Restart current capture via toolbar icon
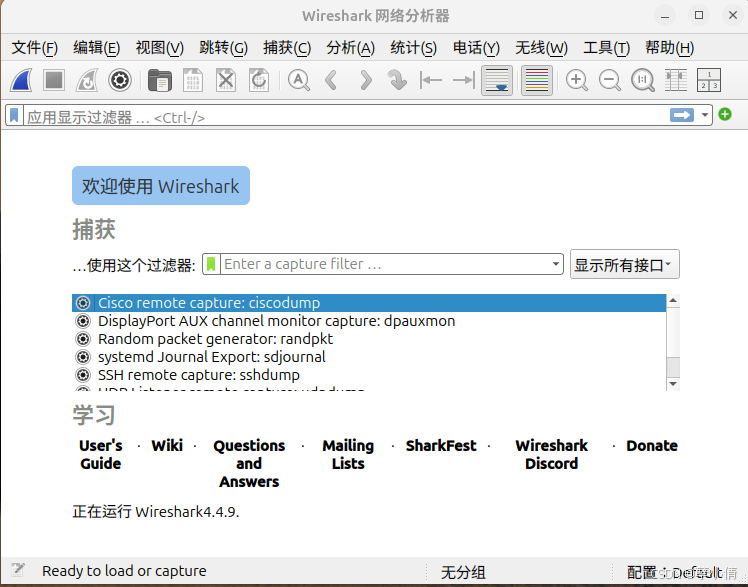 (x=87, y=80)
